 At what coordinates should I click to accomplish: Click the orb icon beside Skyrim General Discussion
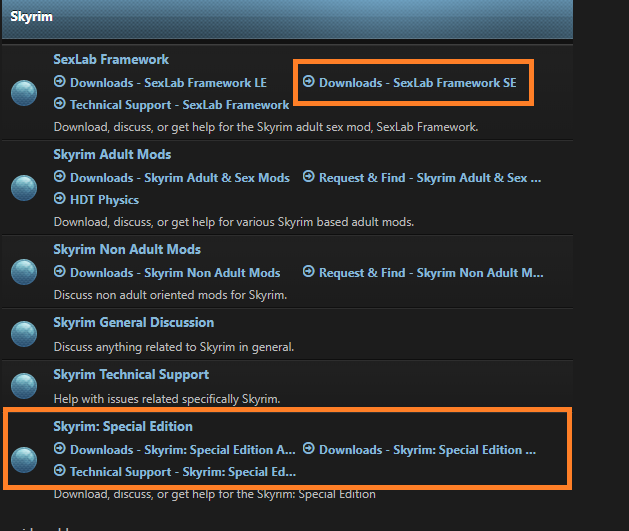24,334
